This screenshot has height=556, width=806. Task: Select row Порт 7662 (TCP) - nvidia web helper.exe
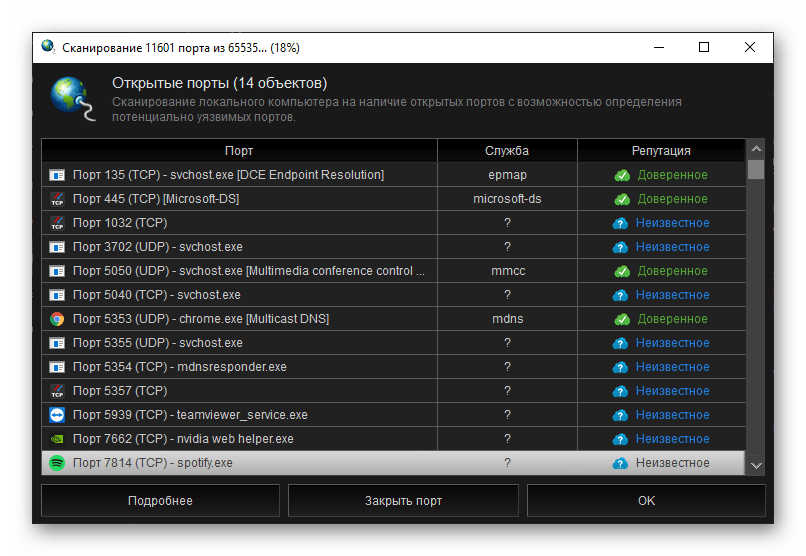(x=394, y=439)
